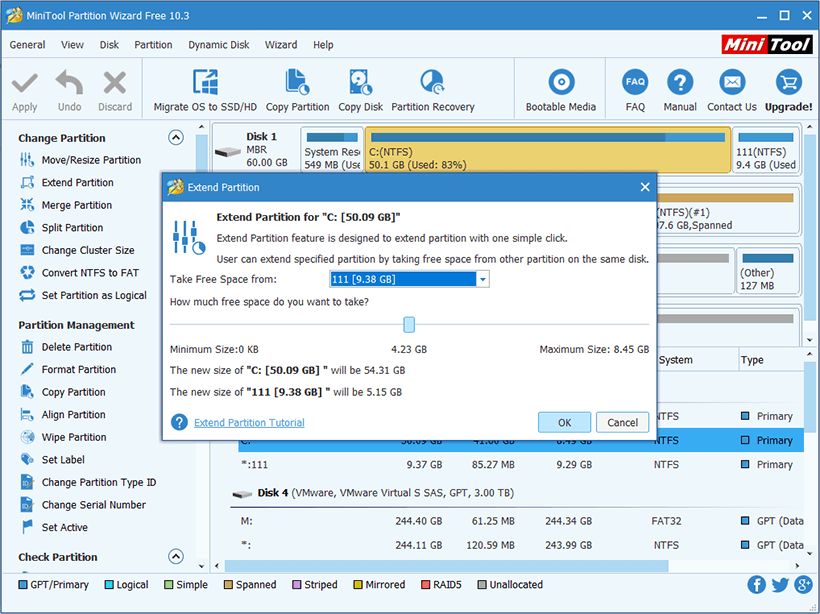Click the Upgrade cart icon
Image resolution: width=820 pixels, height=614 pixels.
coord(789,83)
